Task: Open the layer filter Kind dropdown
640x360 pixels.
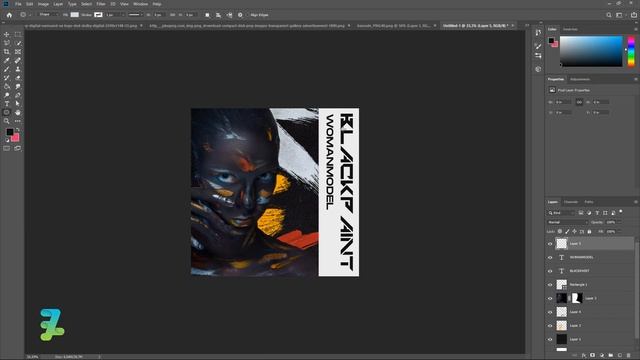Action: (x=561, y=213)
